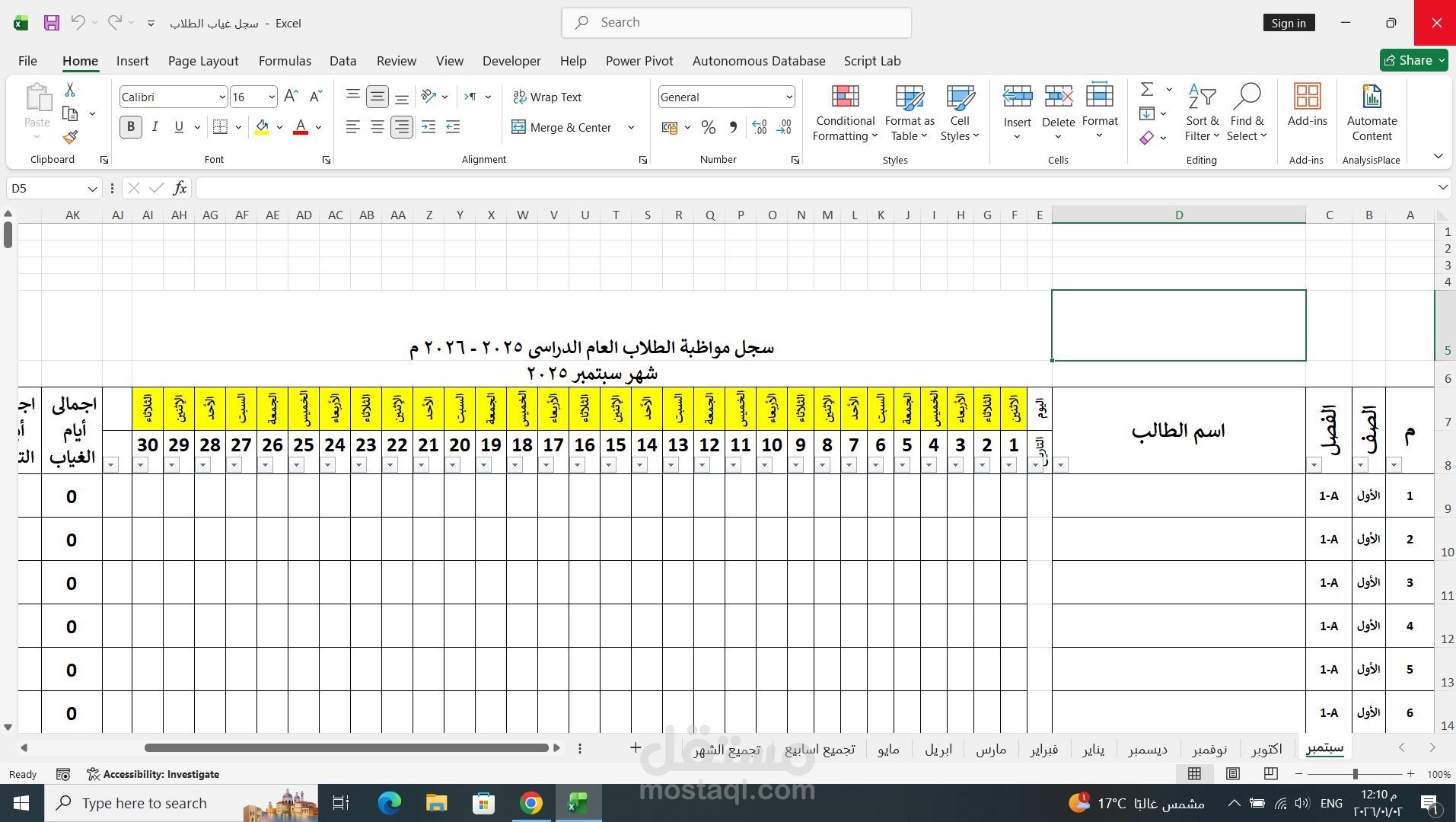Apply Comma Style format
Viewport: 1456px width, 822px height.
pyautogui.click(x=733, y=127)
